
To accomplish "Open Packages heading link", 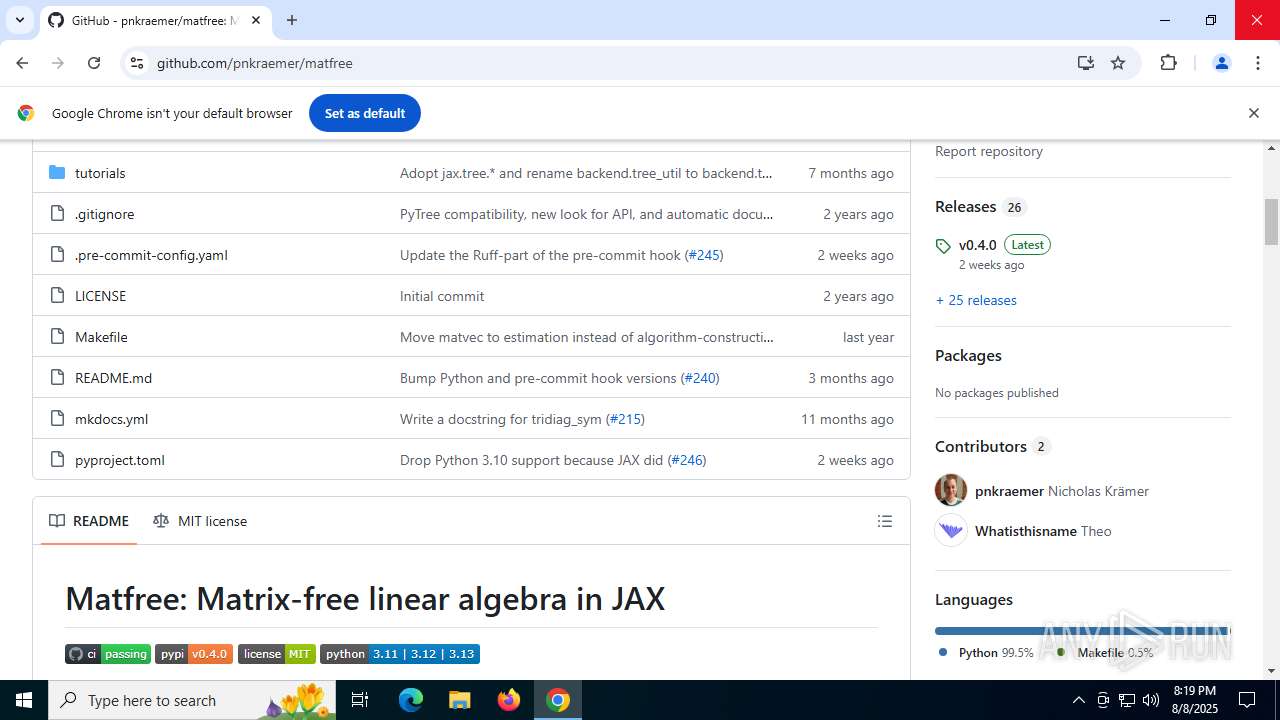I will pyautogui.click(x=968, y=355).
